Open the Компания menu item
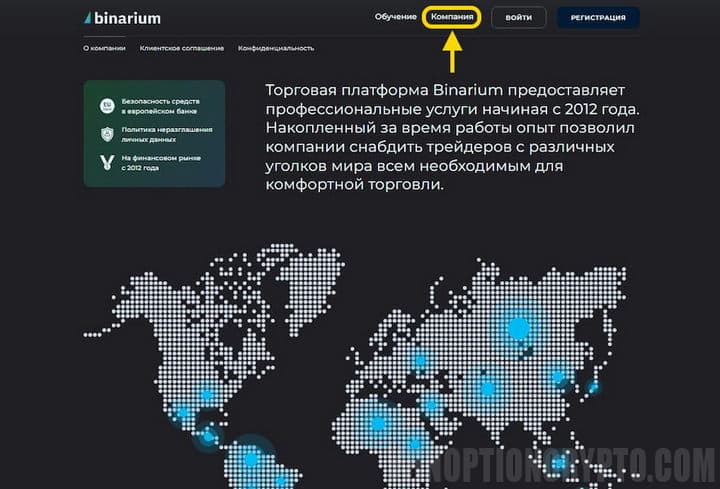Image resolution: width=720 pixels, height=489 pixels. pyautogui.click(x=452, y=17)
